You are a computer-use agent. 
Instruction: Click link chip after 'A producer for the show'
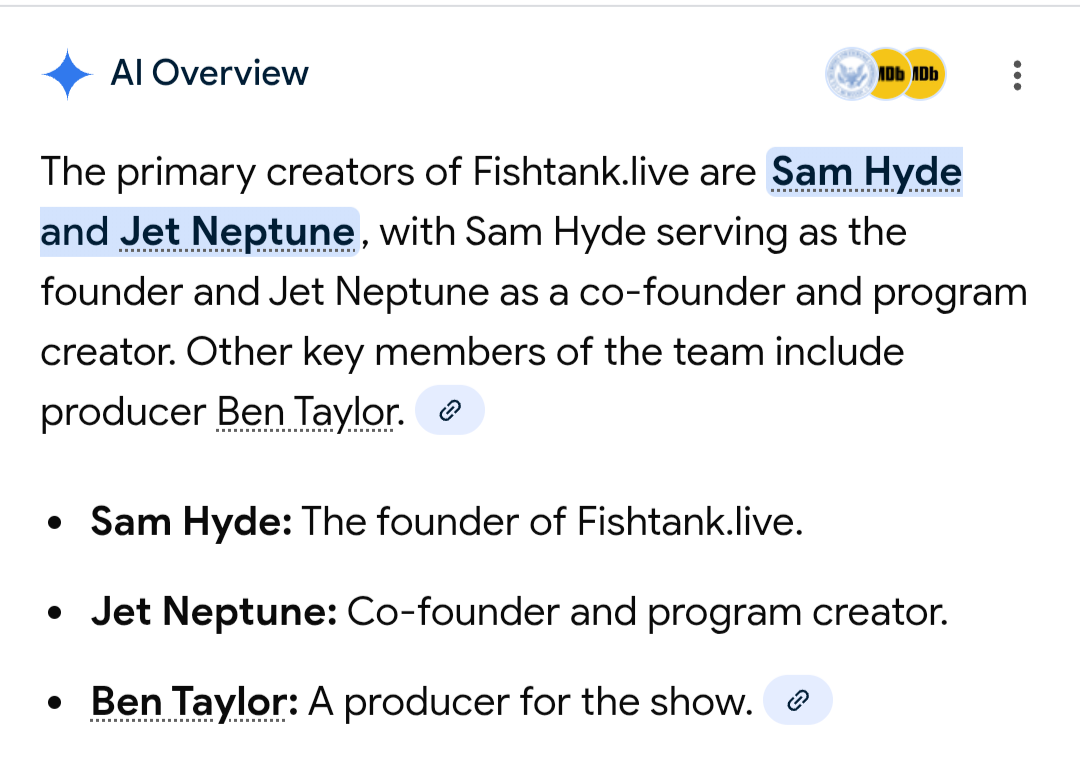point(797,701)
